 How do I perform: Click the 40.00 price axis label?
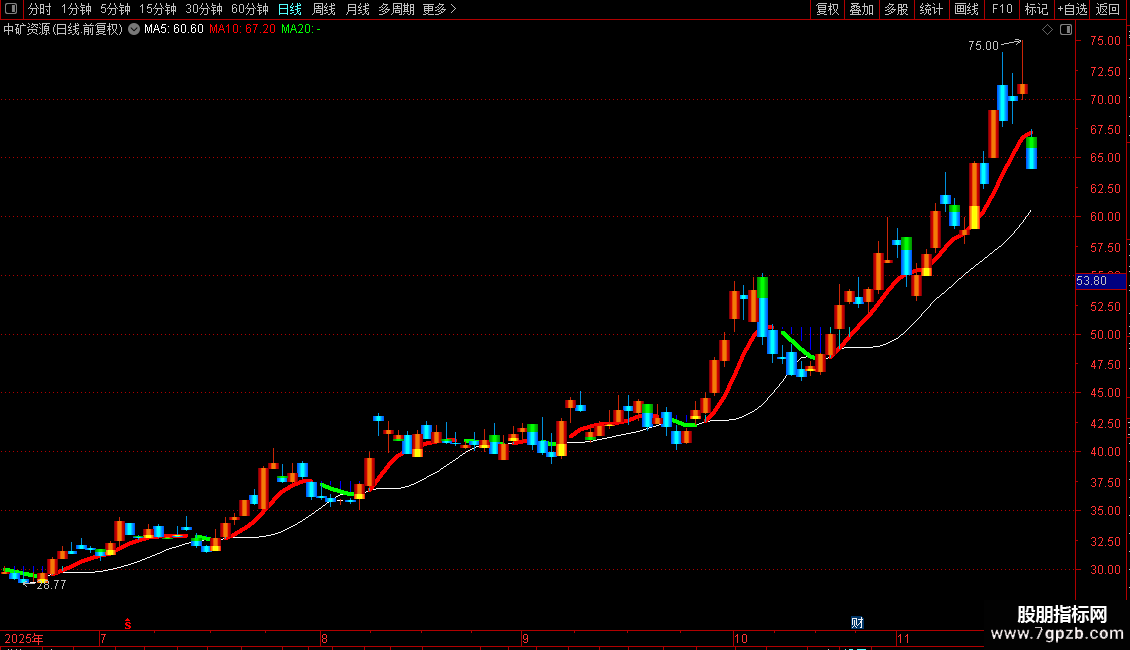[x=1105, y=452]
